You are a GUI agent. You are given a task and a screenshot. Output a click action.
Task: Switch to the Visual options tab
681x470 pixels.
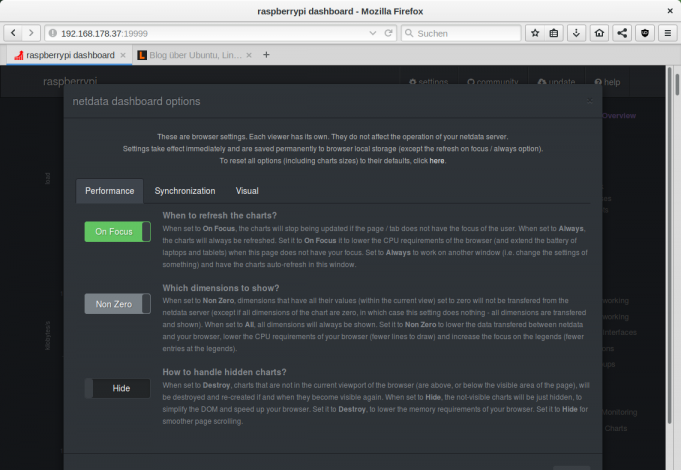point(247,191)
